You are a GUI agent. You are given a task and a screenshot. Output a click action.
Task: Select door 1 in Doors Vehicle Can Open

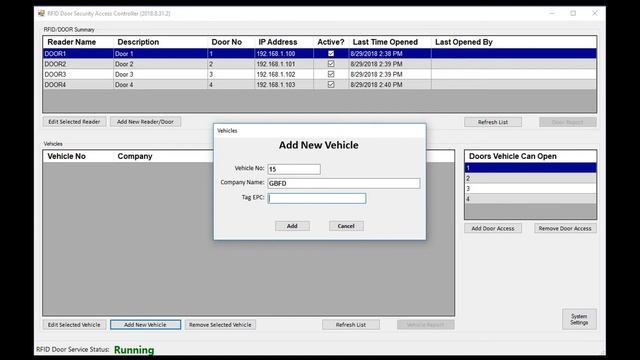pyautogui.click(x=531, y=168)
